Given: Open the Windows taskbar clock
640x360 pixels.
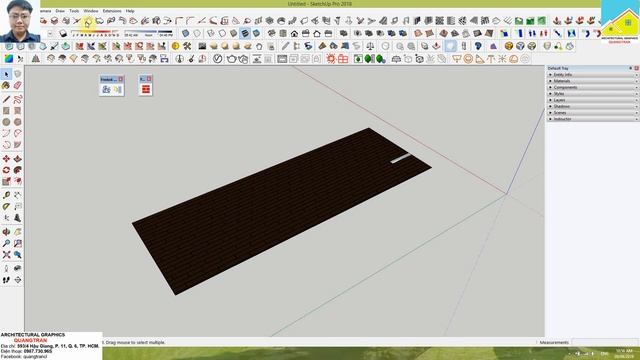Looking at the screenshot, I should pyautogui.click(x=624, y=353).
